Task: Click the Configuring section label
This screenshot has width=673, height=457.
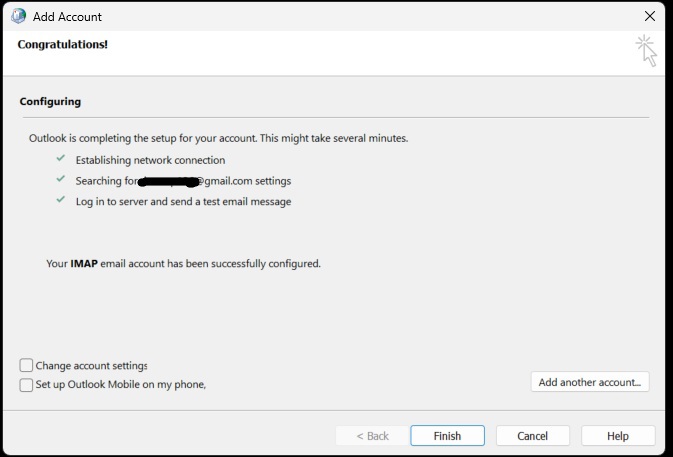Action: pos(50,102)
